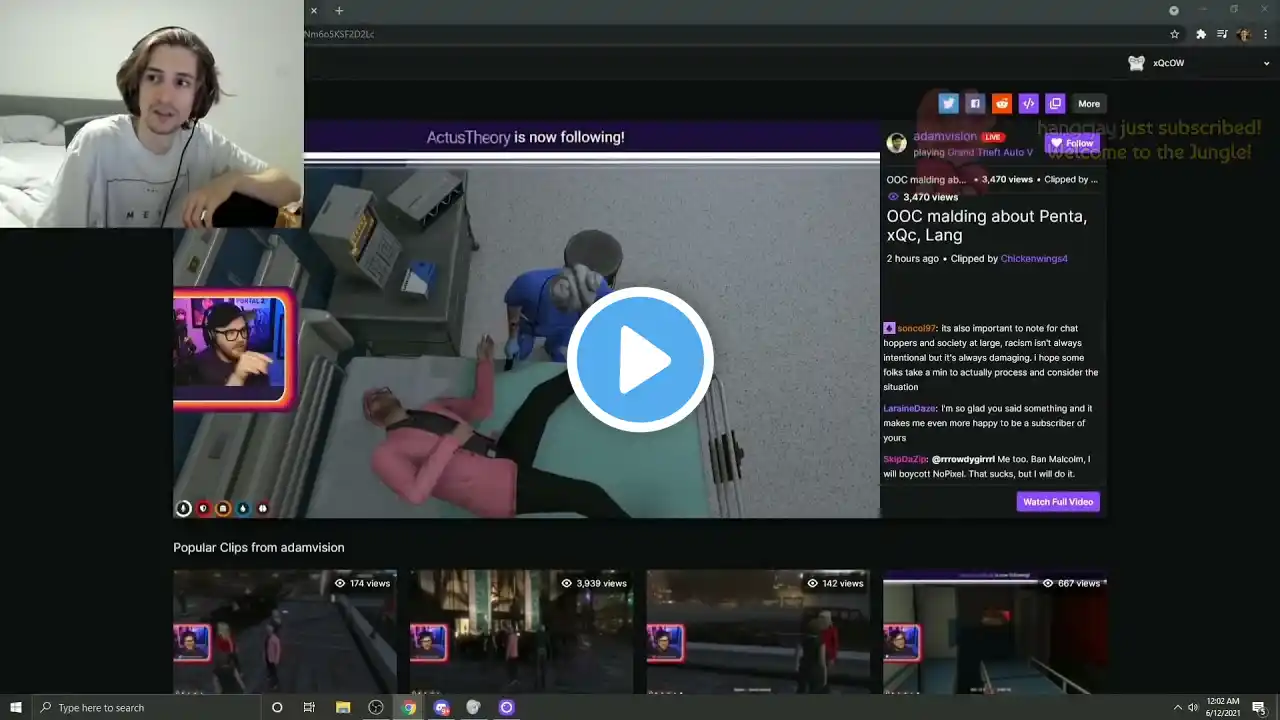The image size is (1280, 720).
Task: Open the More share options
Action: (1089, 103)
